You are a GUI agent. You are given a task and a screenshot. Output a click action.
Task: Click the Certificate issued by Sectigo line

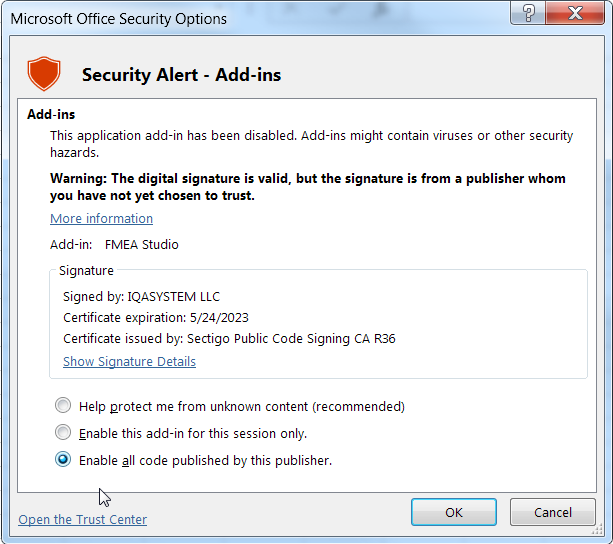[x=229, y=338]
